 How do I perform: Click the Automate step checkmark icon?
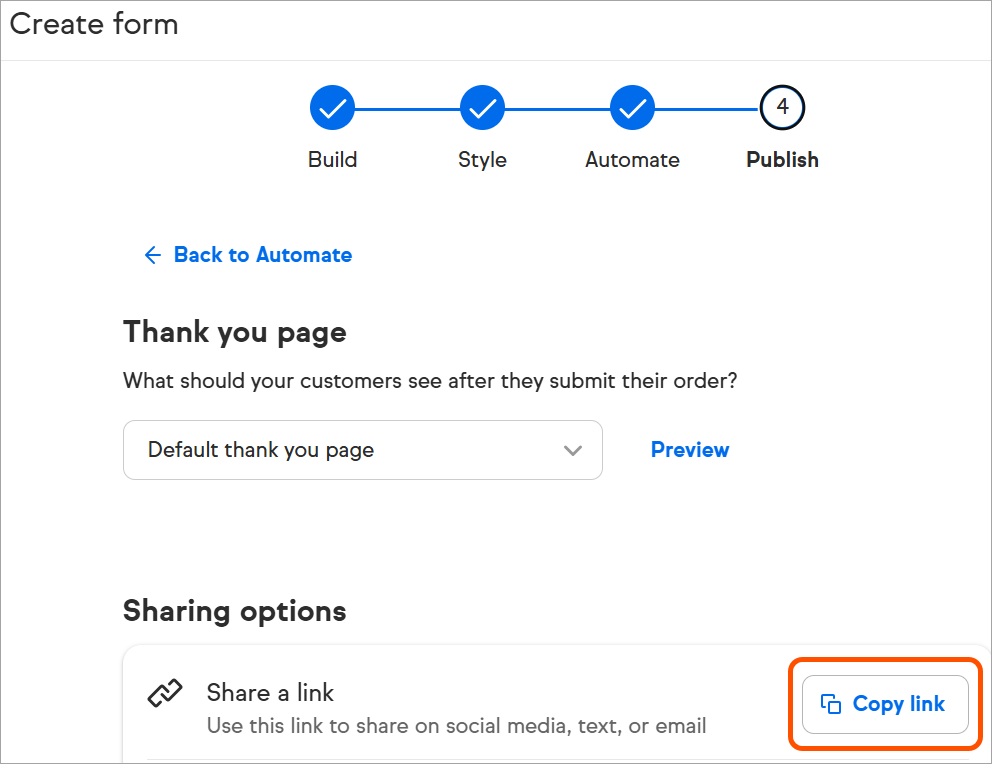click(632, 107)
